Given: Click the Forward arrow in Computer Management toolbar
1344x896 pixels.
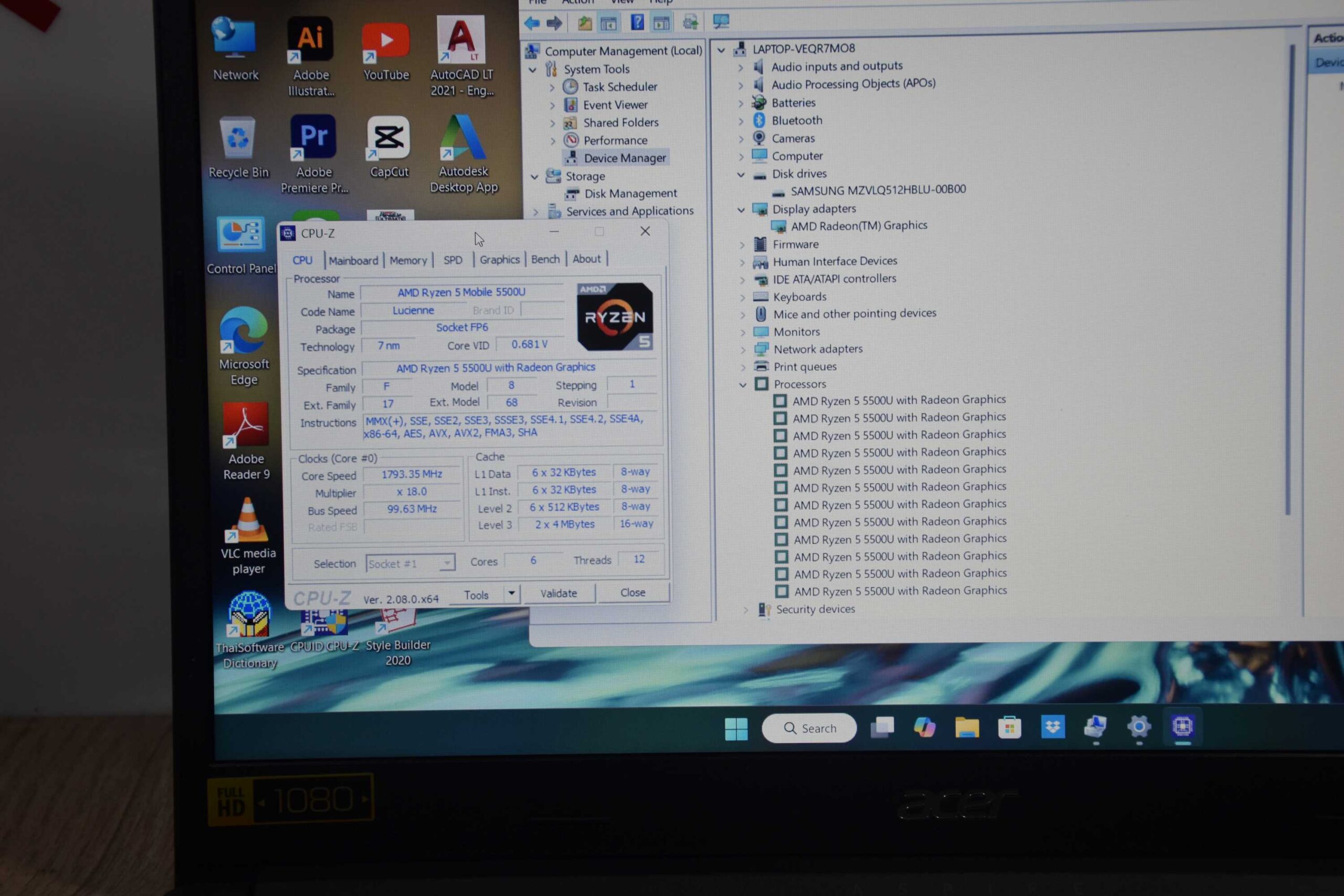Looking at the screenshot, I should point(554,23).
